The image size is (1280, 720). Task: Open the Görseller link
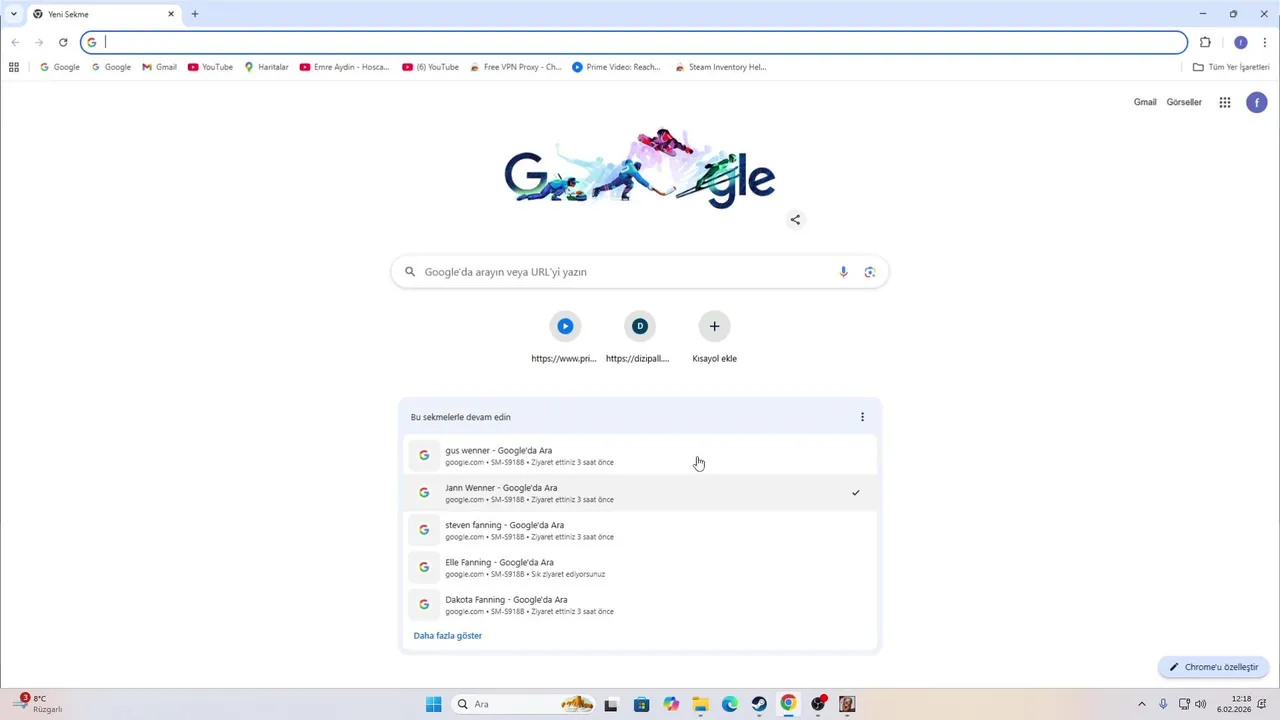pyautogui.click(x=1184, y=102)
